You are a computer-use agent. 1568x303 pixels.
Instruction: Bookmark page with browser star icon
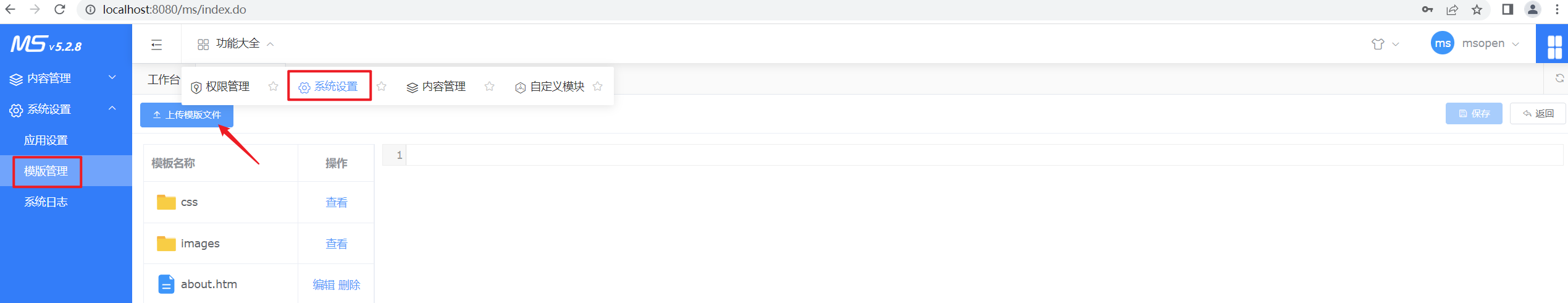pos(1477,9)
